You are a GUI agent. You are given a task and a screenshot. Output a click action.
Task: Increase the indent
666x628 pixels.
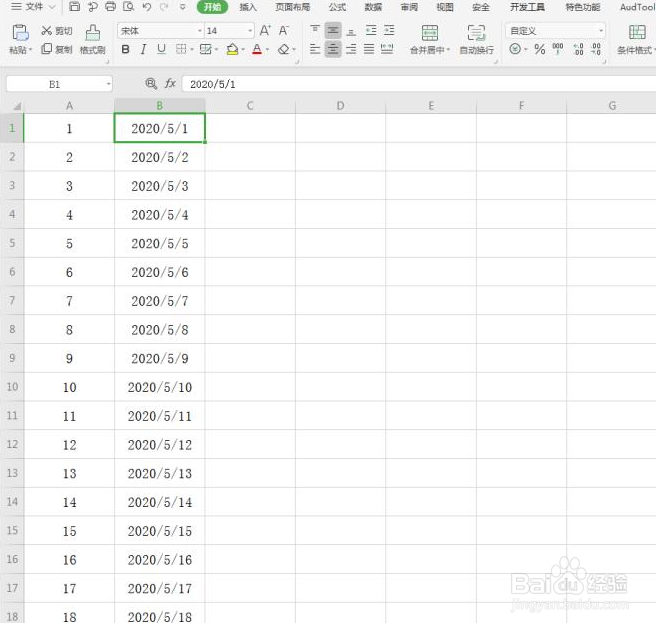tap(389, 30)
